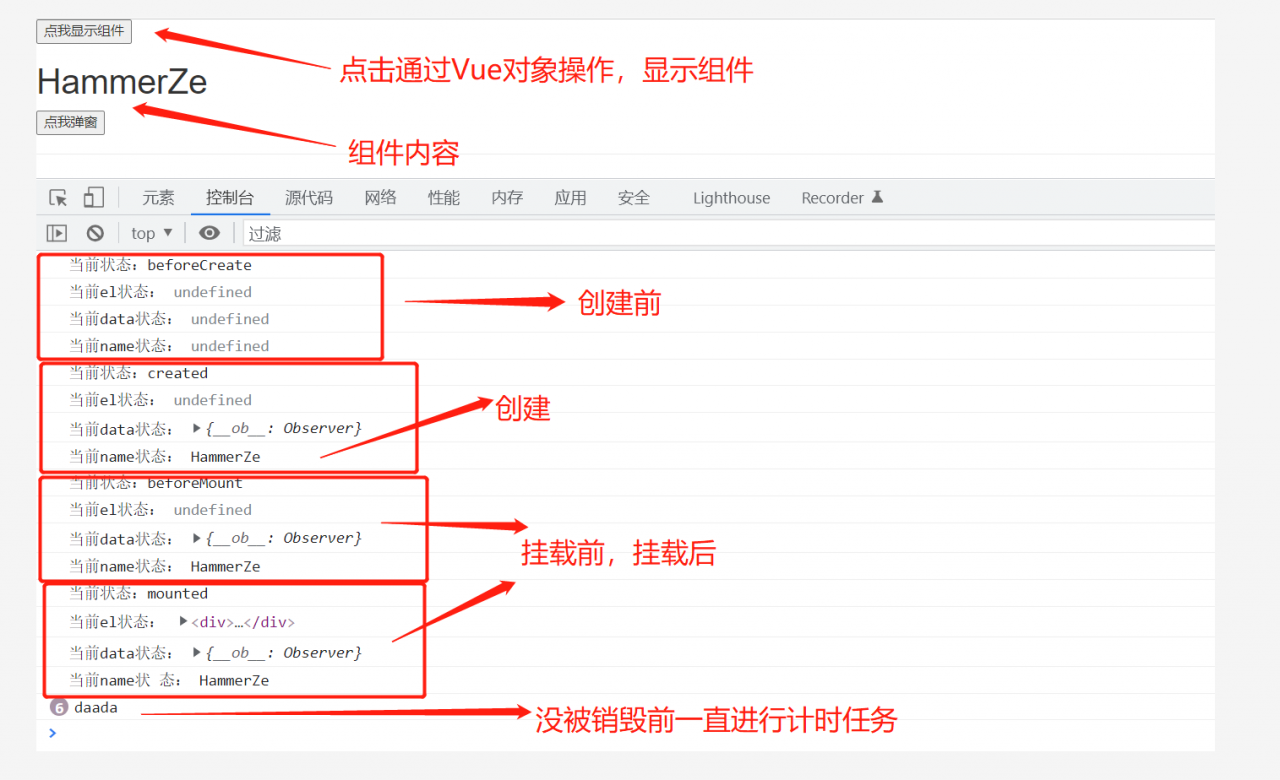Expand the Observer object under beforeMount state

(x=197, y=538)
